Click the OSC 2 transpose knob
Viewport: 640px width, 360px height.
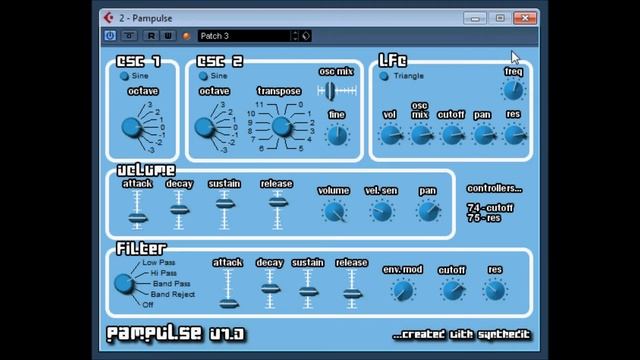[282, 127]
